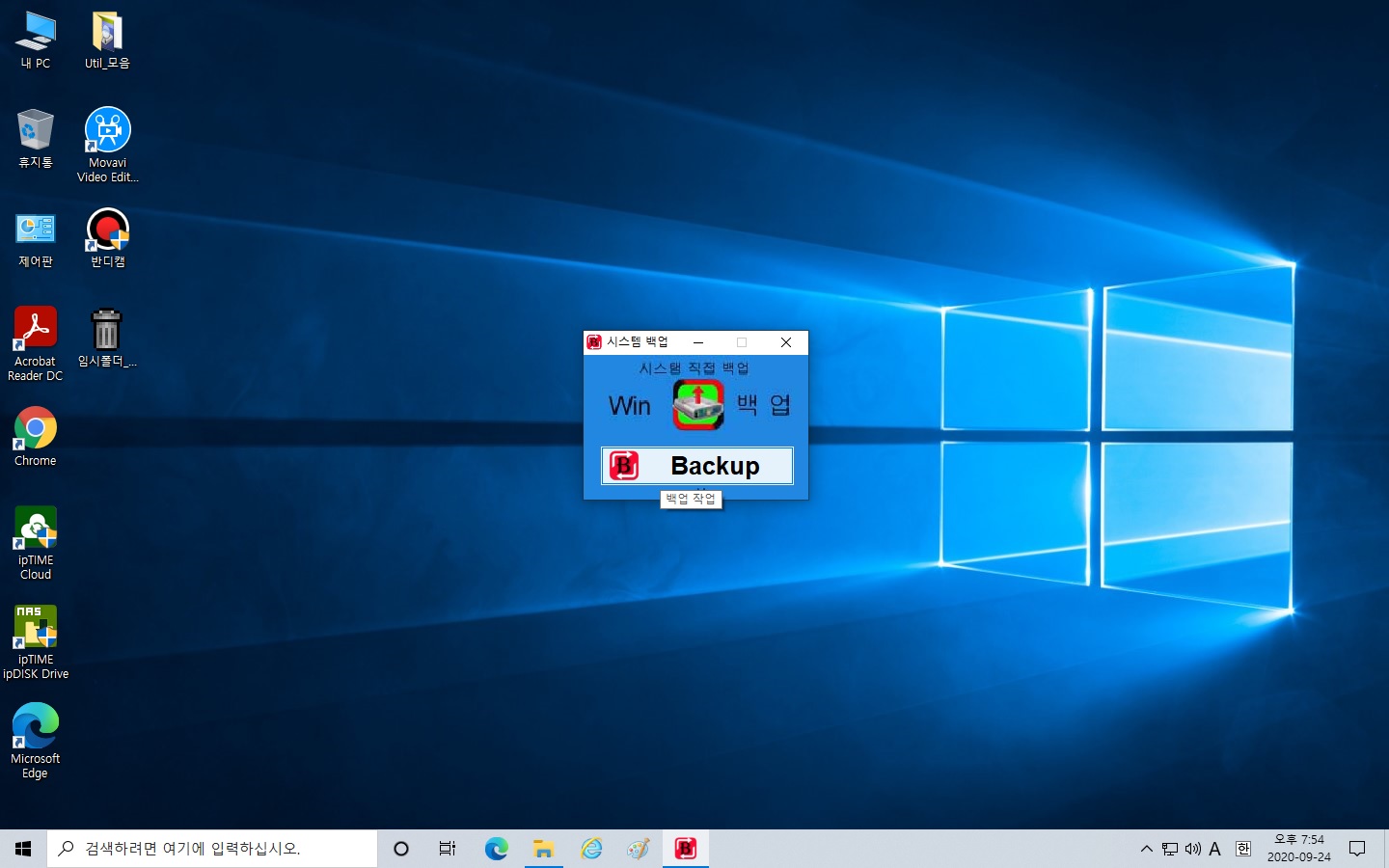Click the '시스템 직접 백업' heading text
Image resolution: width=1389 pixels, height=868 pixels.
pos(694,368)
